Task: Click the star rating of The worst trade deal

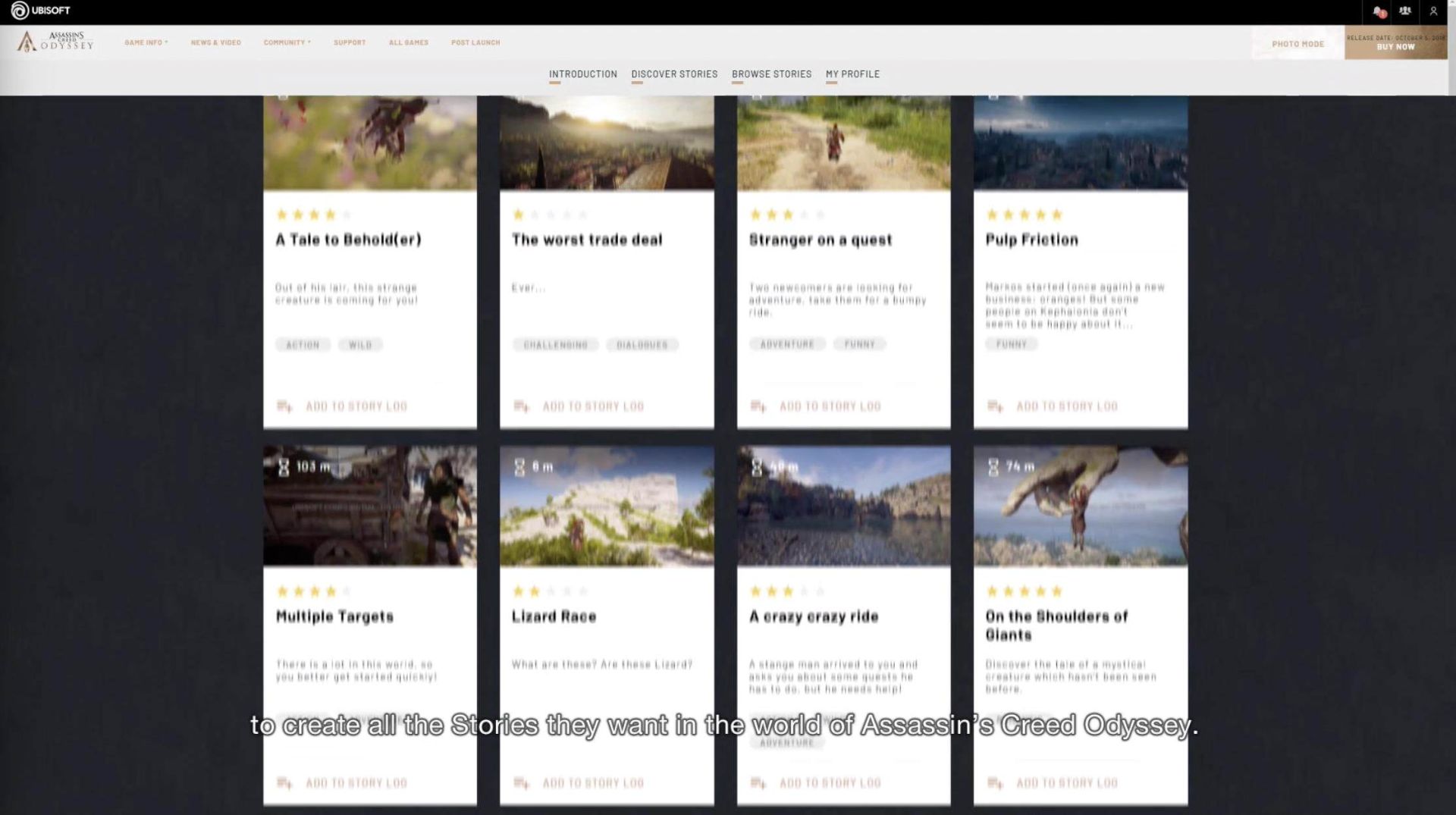Action: pos(551,215)
